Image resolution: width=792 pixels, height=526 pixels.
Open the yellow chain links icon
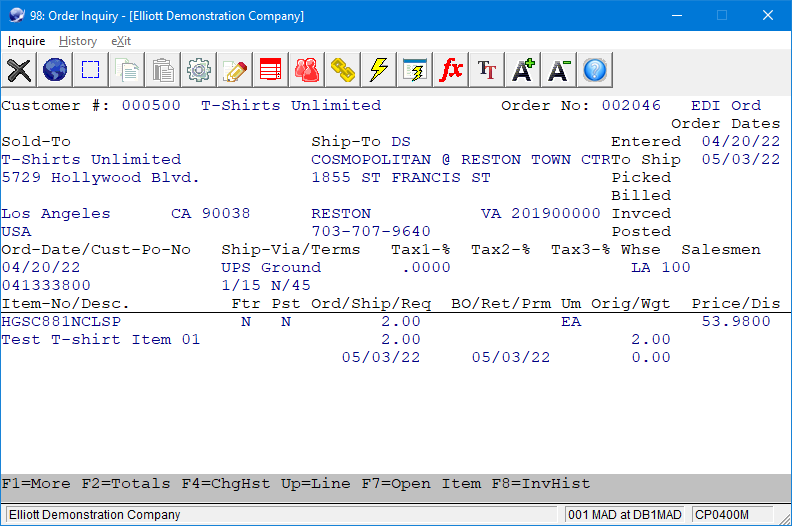coord(342,70)
